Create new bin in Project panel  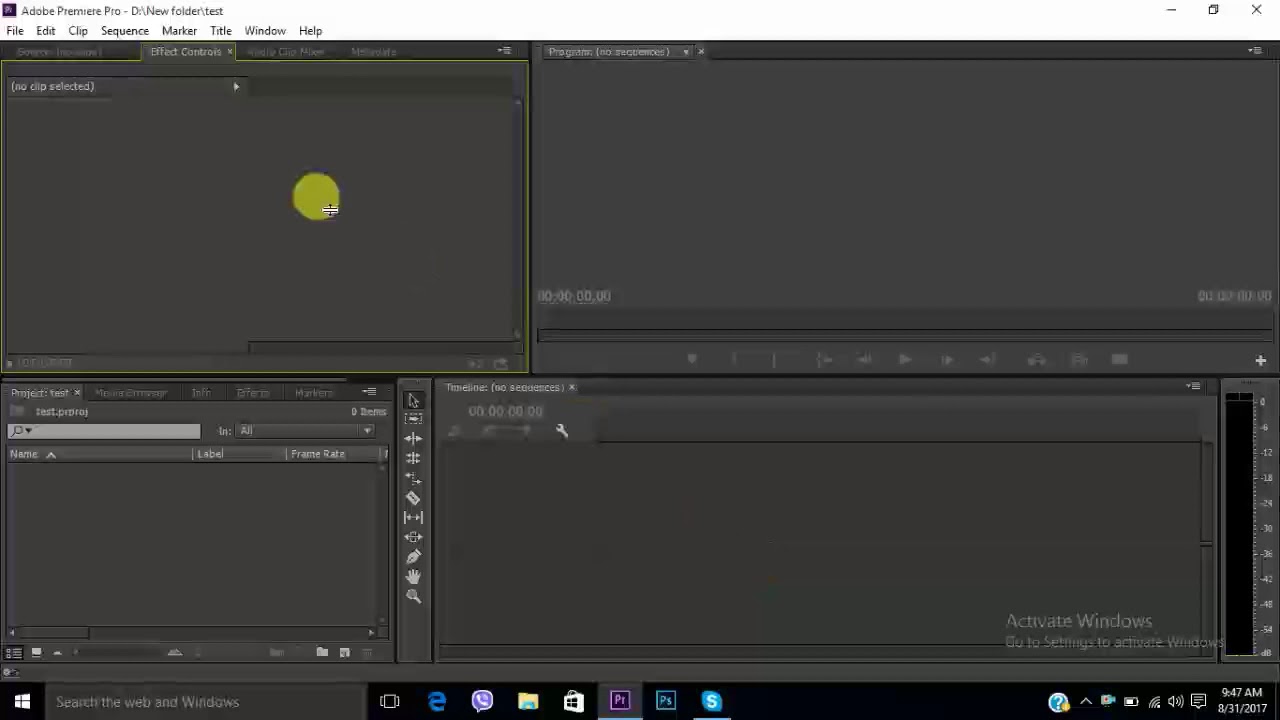(x=322, y=653)
